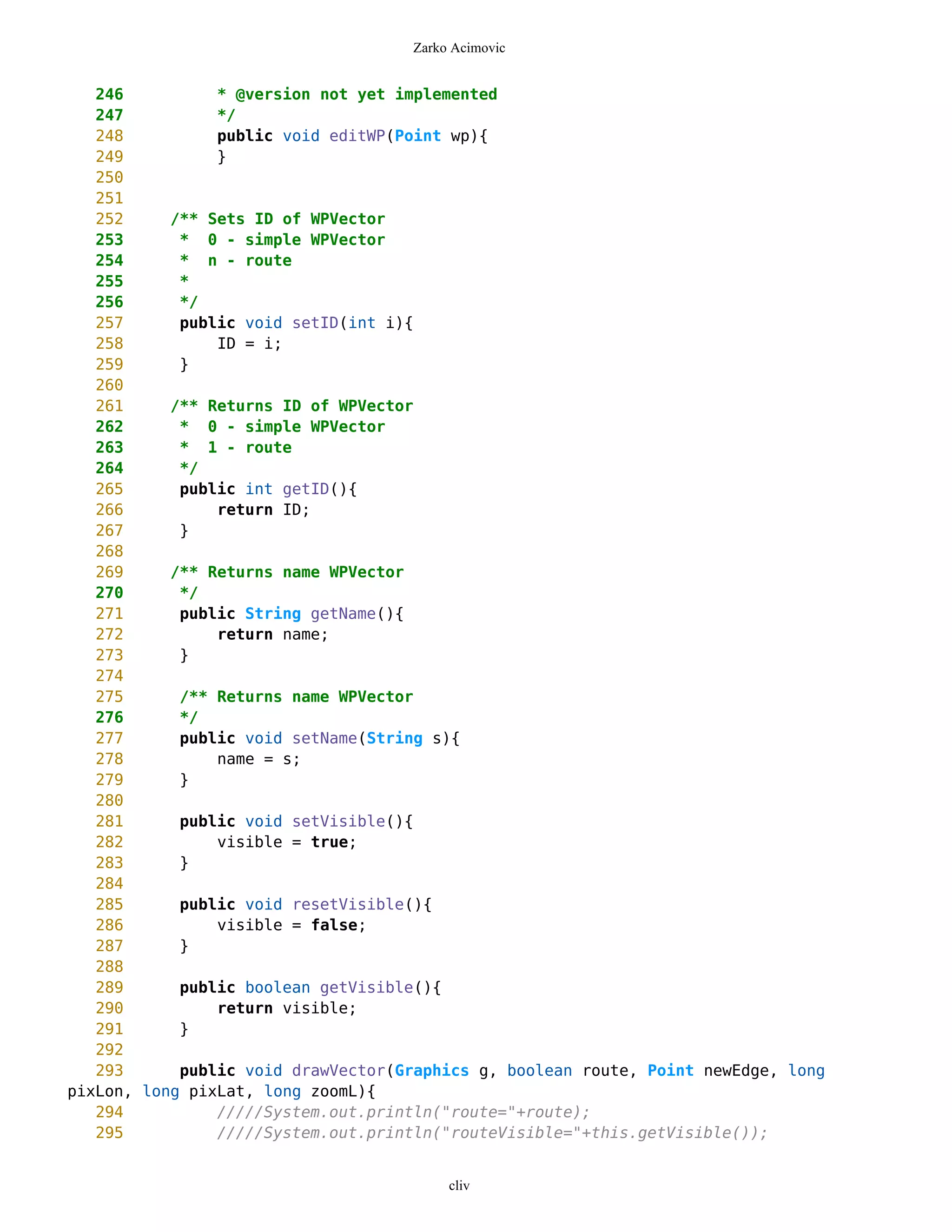
Task: Click the statement 'visible = false;'
Action: point(291,925)
